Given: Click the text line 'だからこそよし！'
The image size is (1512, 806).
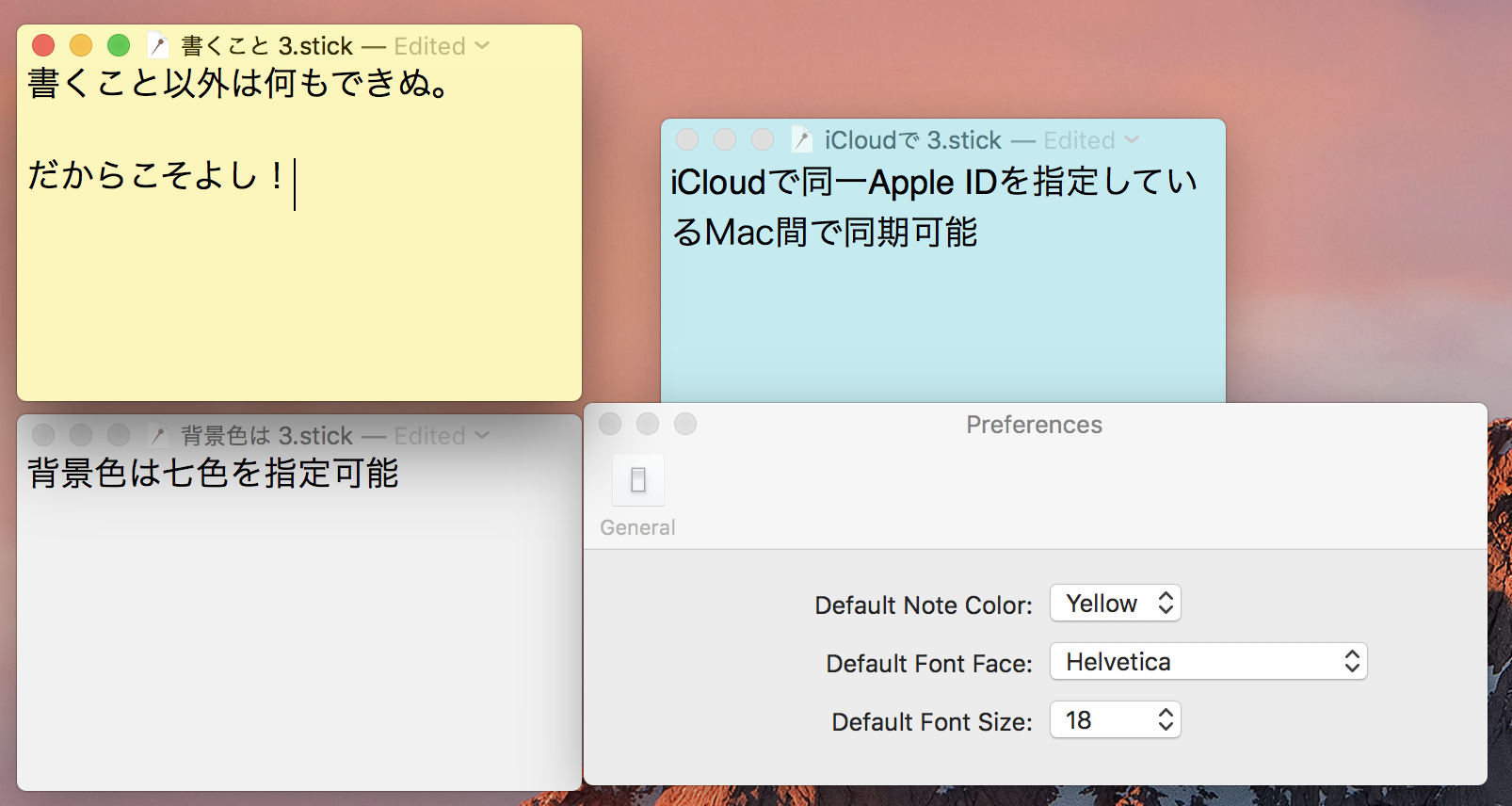Looking at the screenshot, I should tap(158, 175).
